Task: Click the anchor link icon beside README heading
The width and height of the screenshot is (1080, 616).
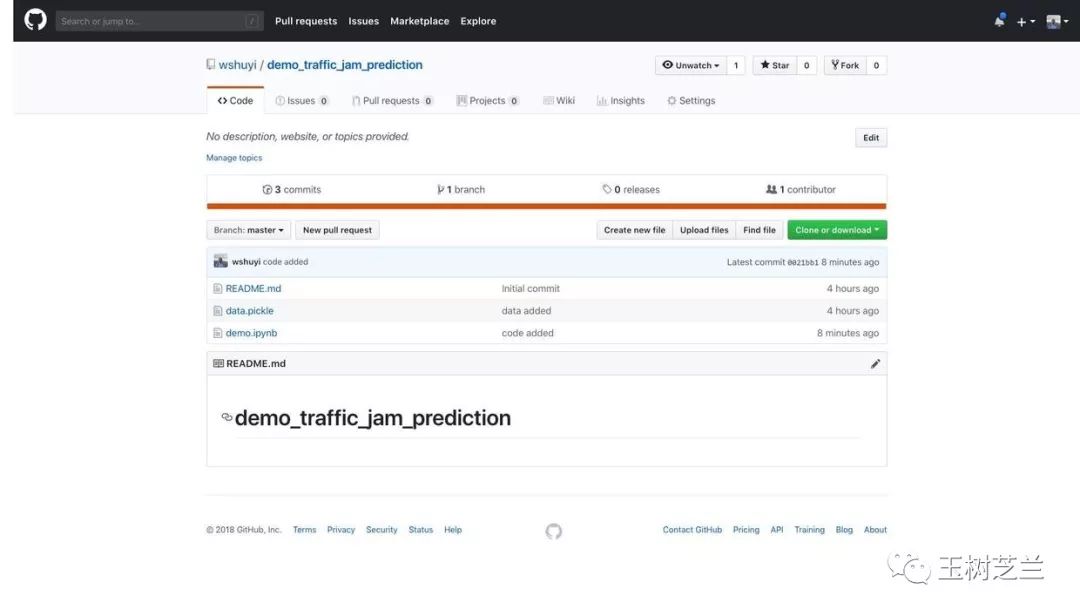Action: click(227, 418)
